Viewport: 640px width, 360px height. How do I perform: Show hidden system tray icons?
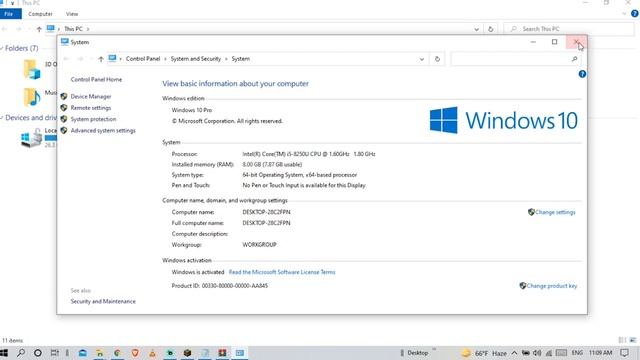514,353
